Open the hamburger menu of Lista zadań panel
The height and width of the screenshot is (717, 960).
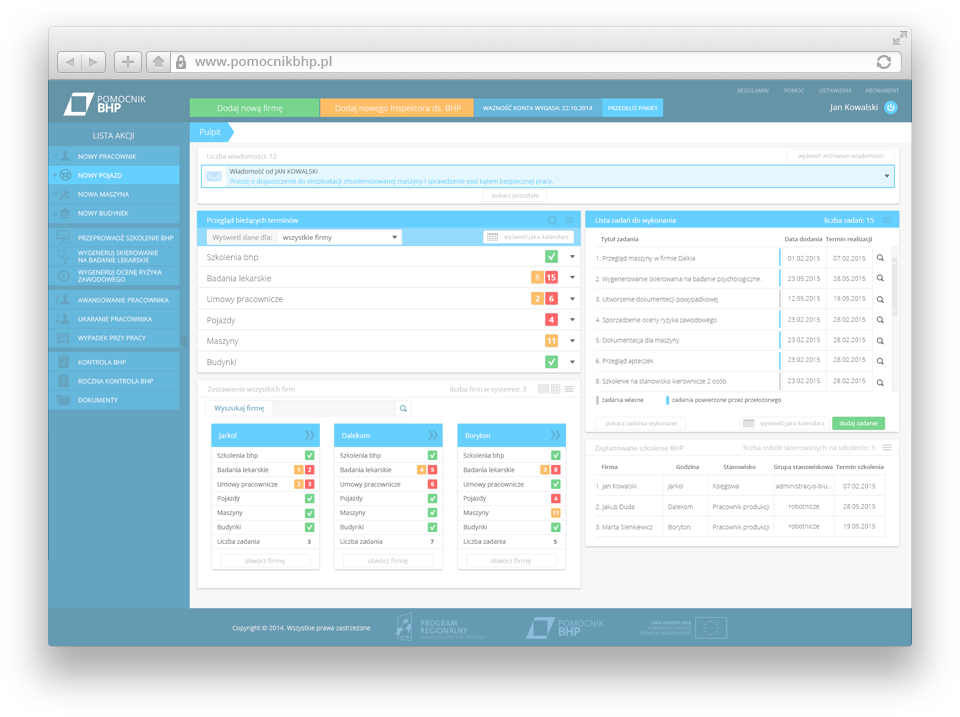(x=887, y=220)
